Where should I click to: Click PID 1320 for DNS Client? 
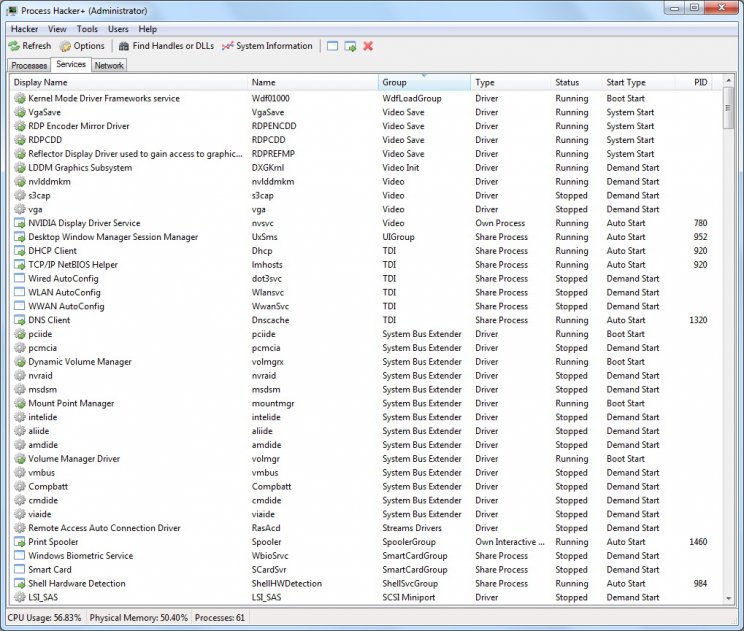698,320
